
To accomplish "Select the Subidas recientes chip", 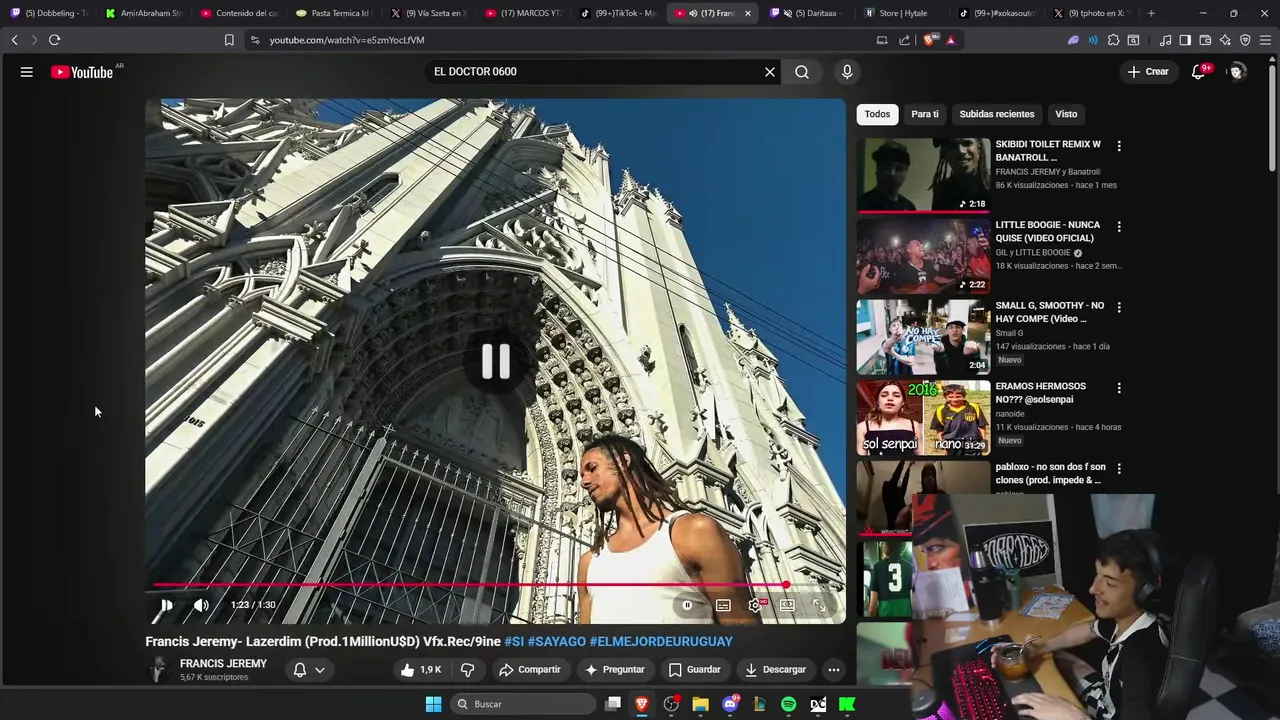I will (997, 114).
